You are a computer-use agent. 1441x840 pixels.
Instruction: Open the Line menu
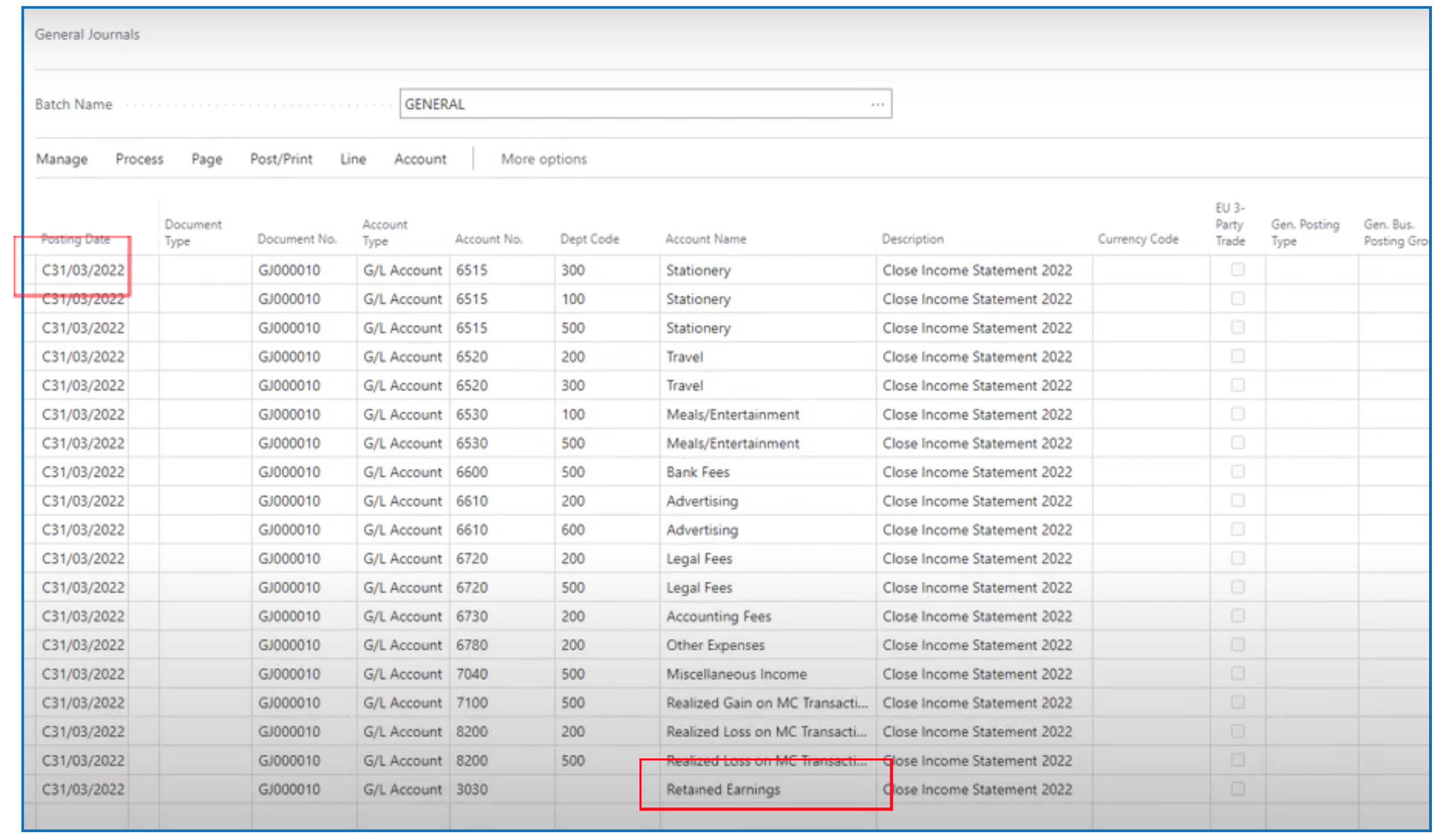(x=353, y=159)
